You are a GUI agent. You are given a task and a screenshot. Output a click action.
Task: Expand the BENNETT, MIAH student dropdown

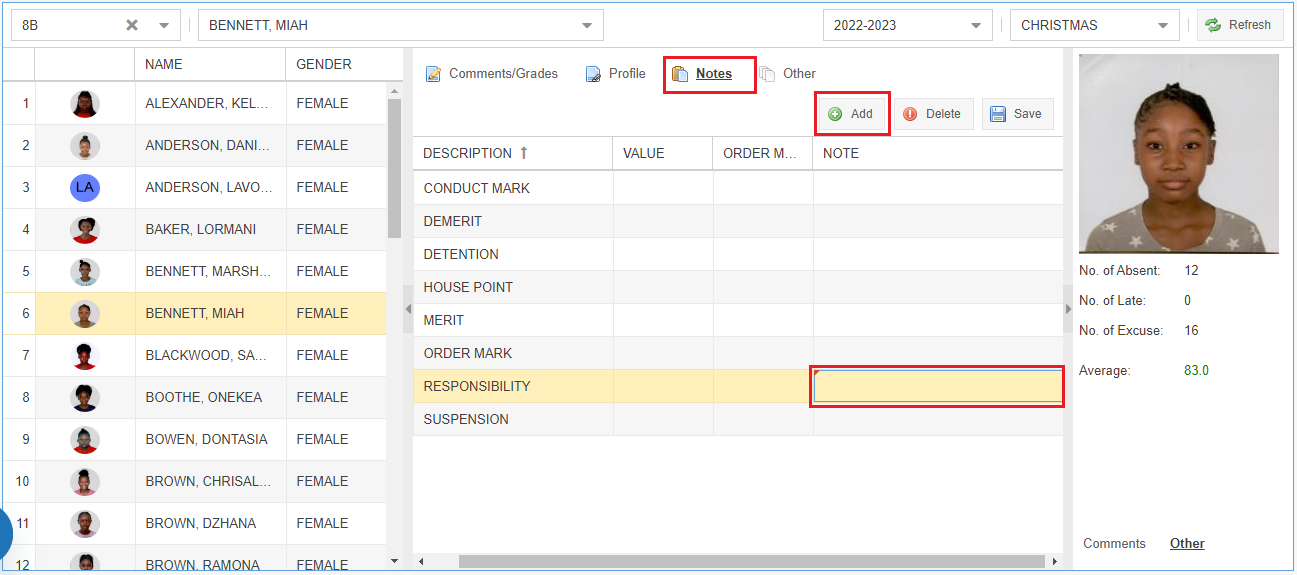pos(587,25)
